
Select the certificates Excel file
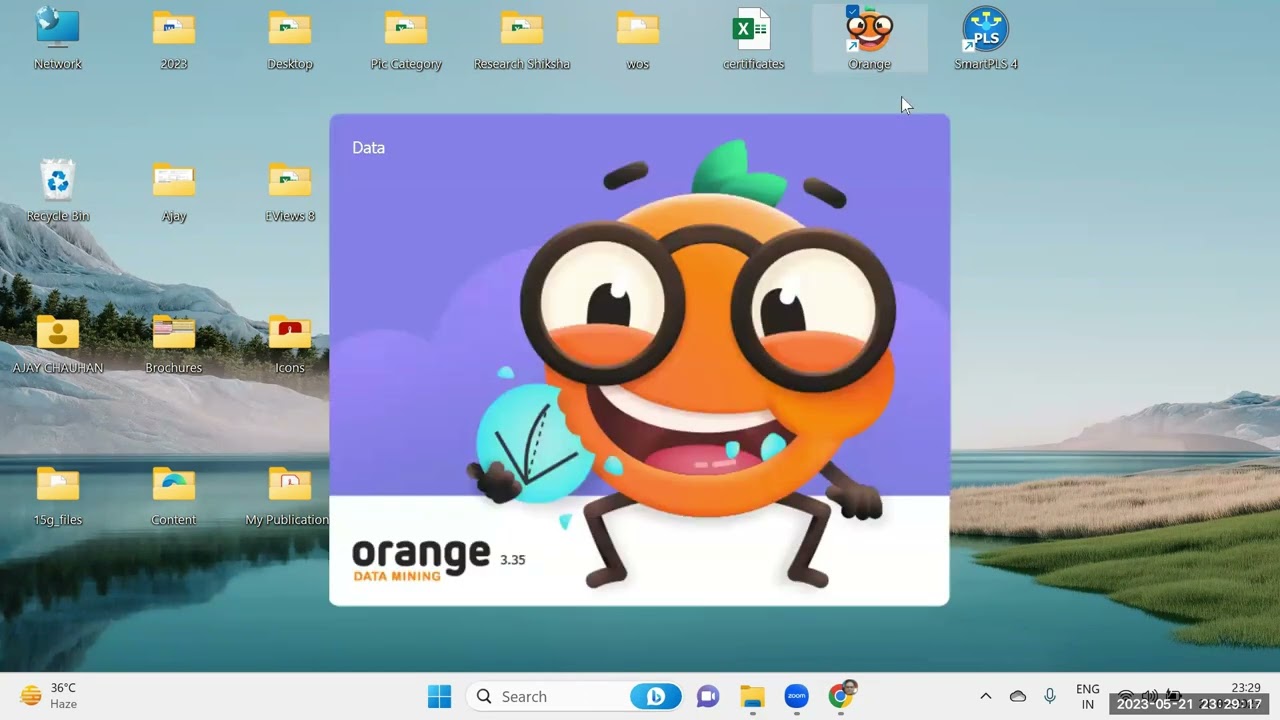point(754,39)
